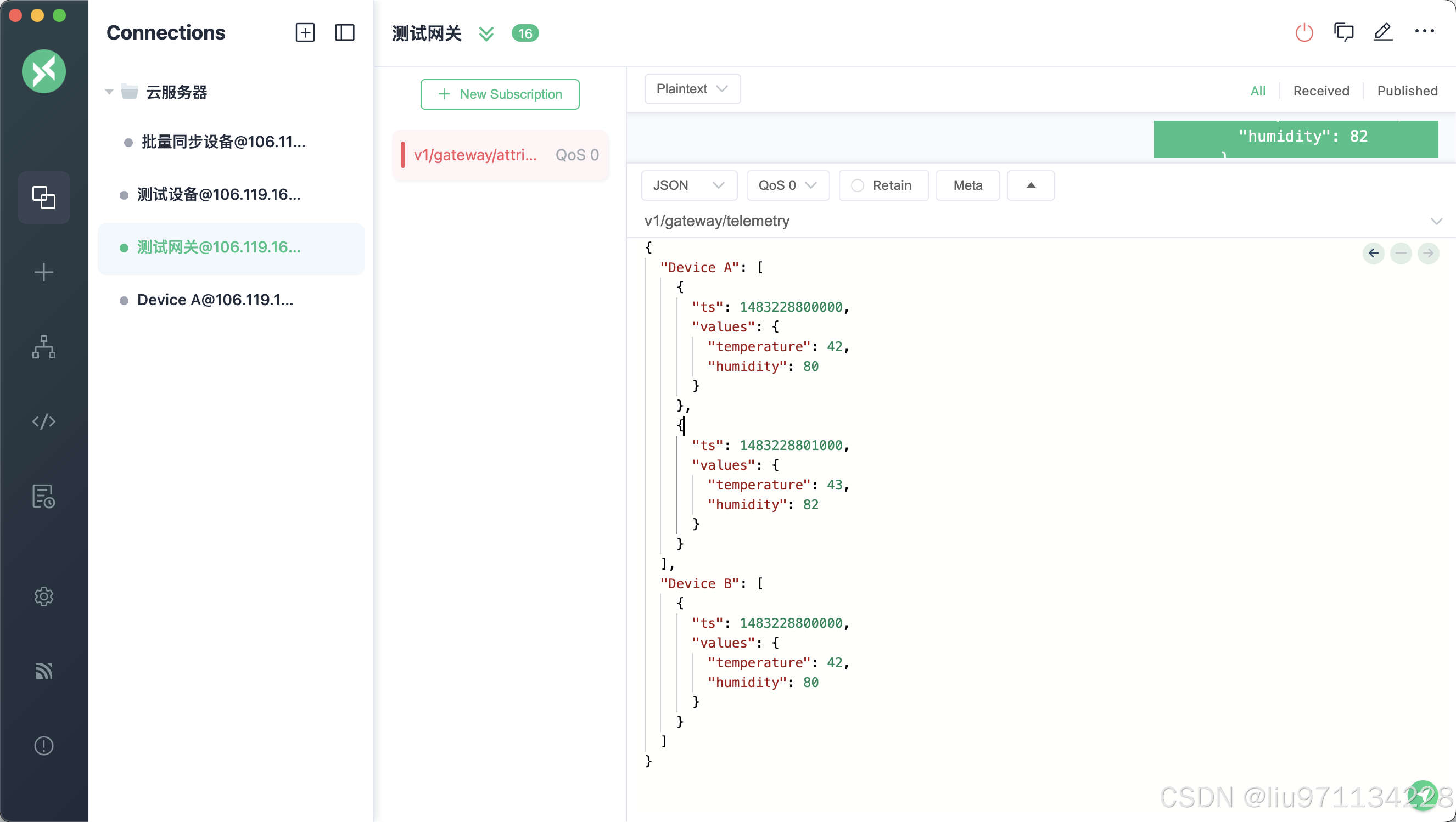1456x822 pixels.
Task: Open settings gear in sidebar
Action: 43,596
